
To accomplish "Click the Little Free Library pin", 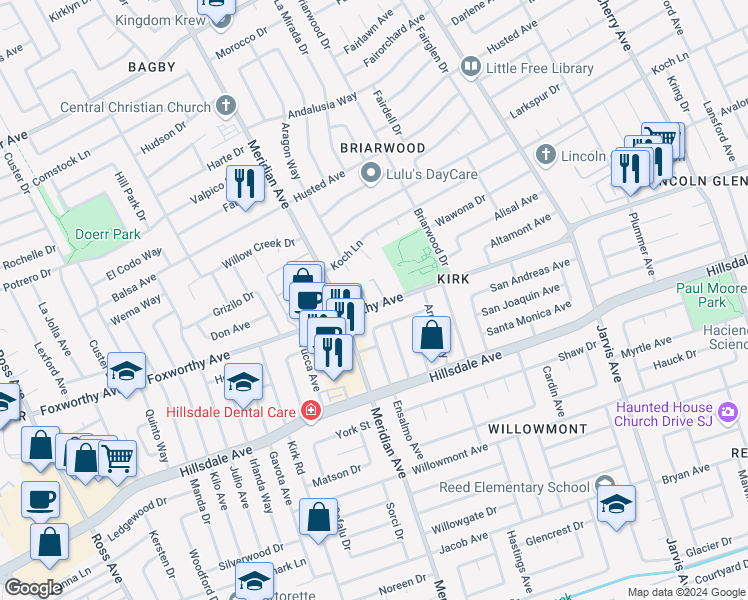I will [470, 67].
